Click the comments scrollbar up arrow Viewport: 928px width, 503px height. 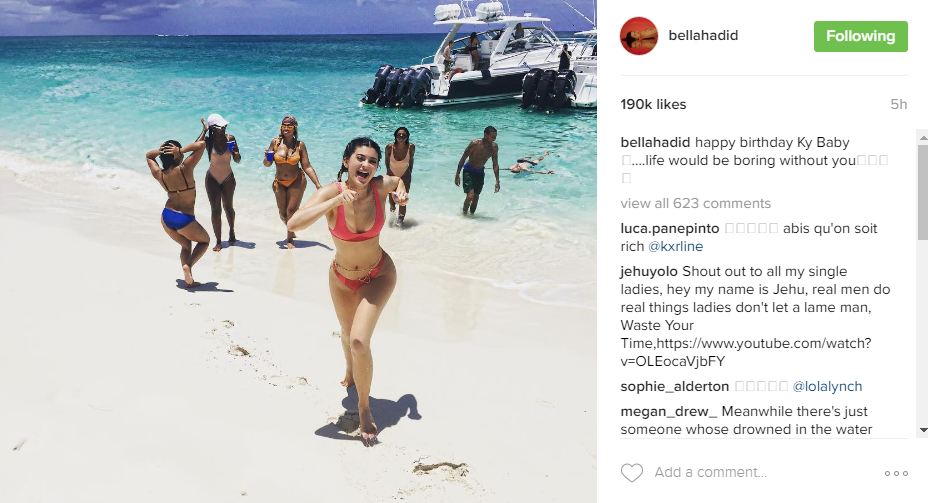(923, 137)
